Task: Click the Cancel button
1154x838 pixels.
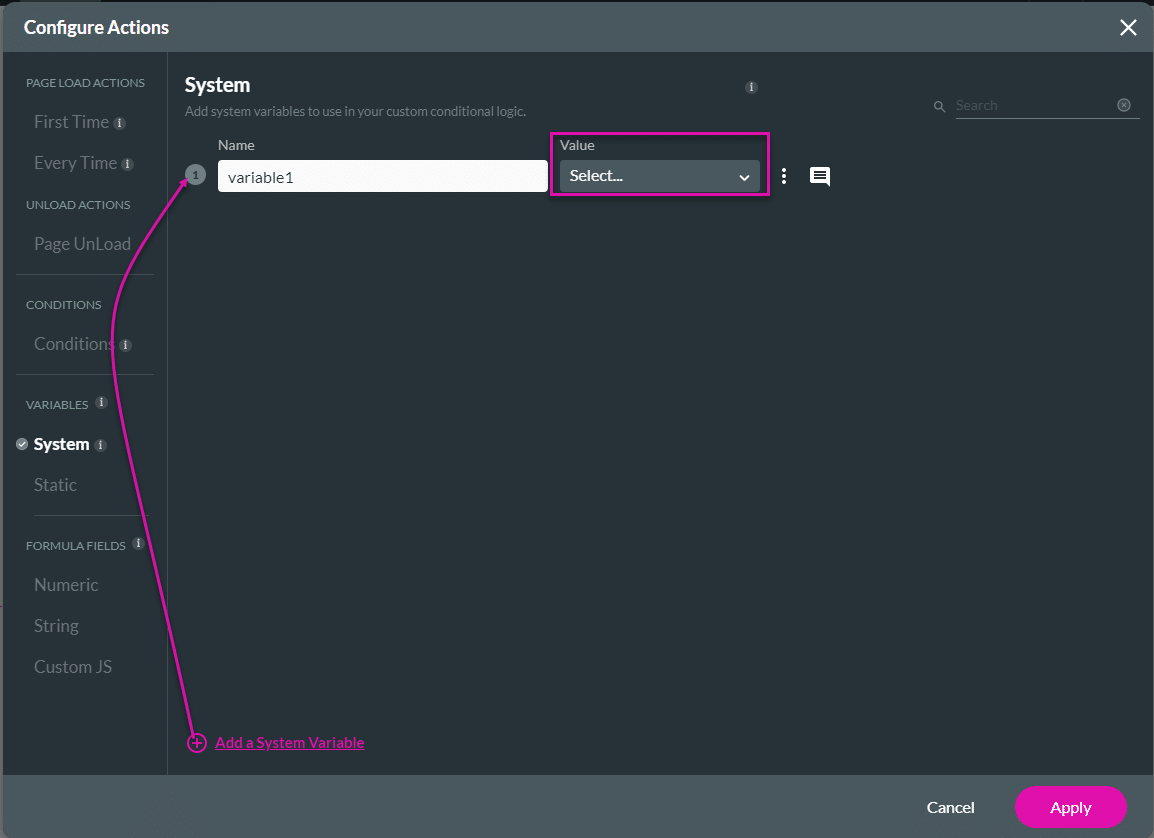Action: click(950, 807)
